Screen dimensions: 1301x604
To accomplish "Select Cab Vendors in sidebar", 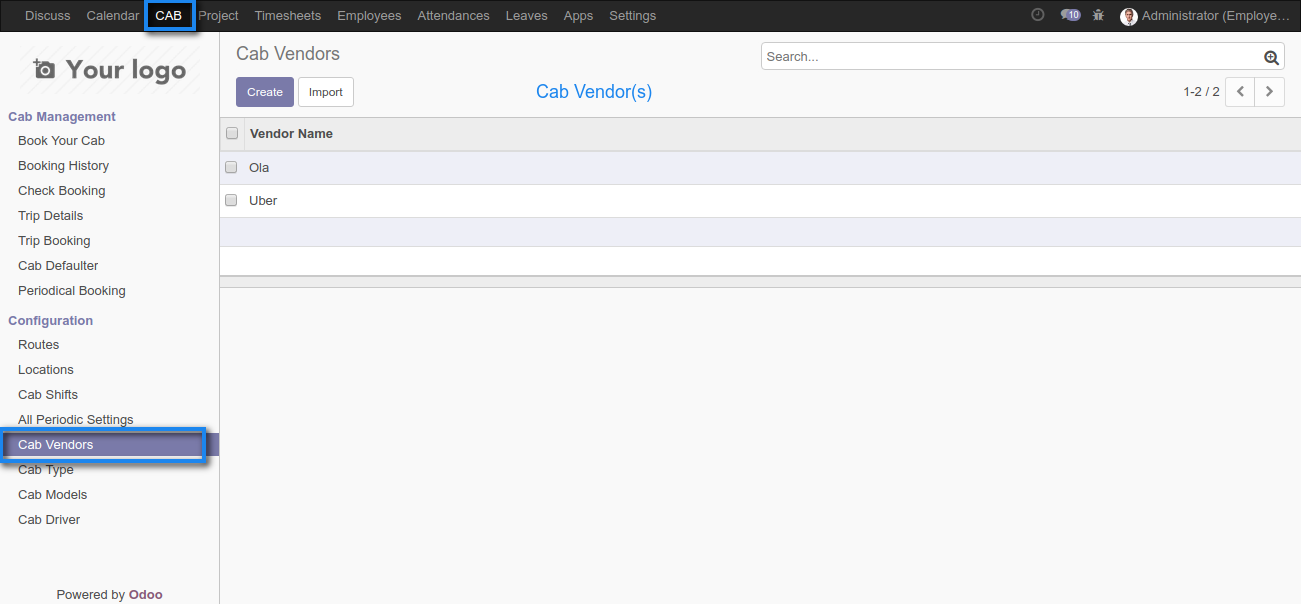I will [109, 445].
